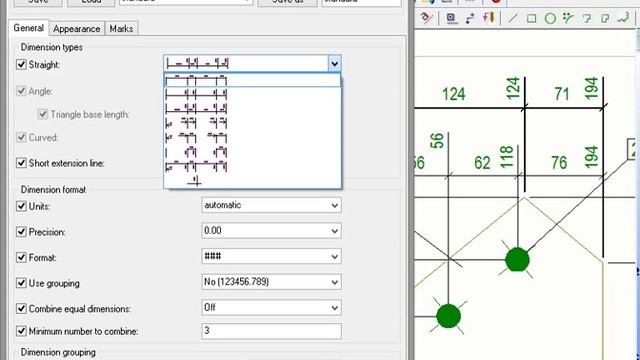Toggle the Curved checkbox
Viewport: 640px width, 360px height.
point(21,137)
